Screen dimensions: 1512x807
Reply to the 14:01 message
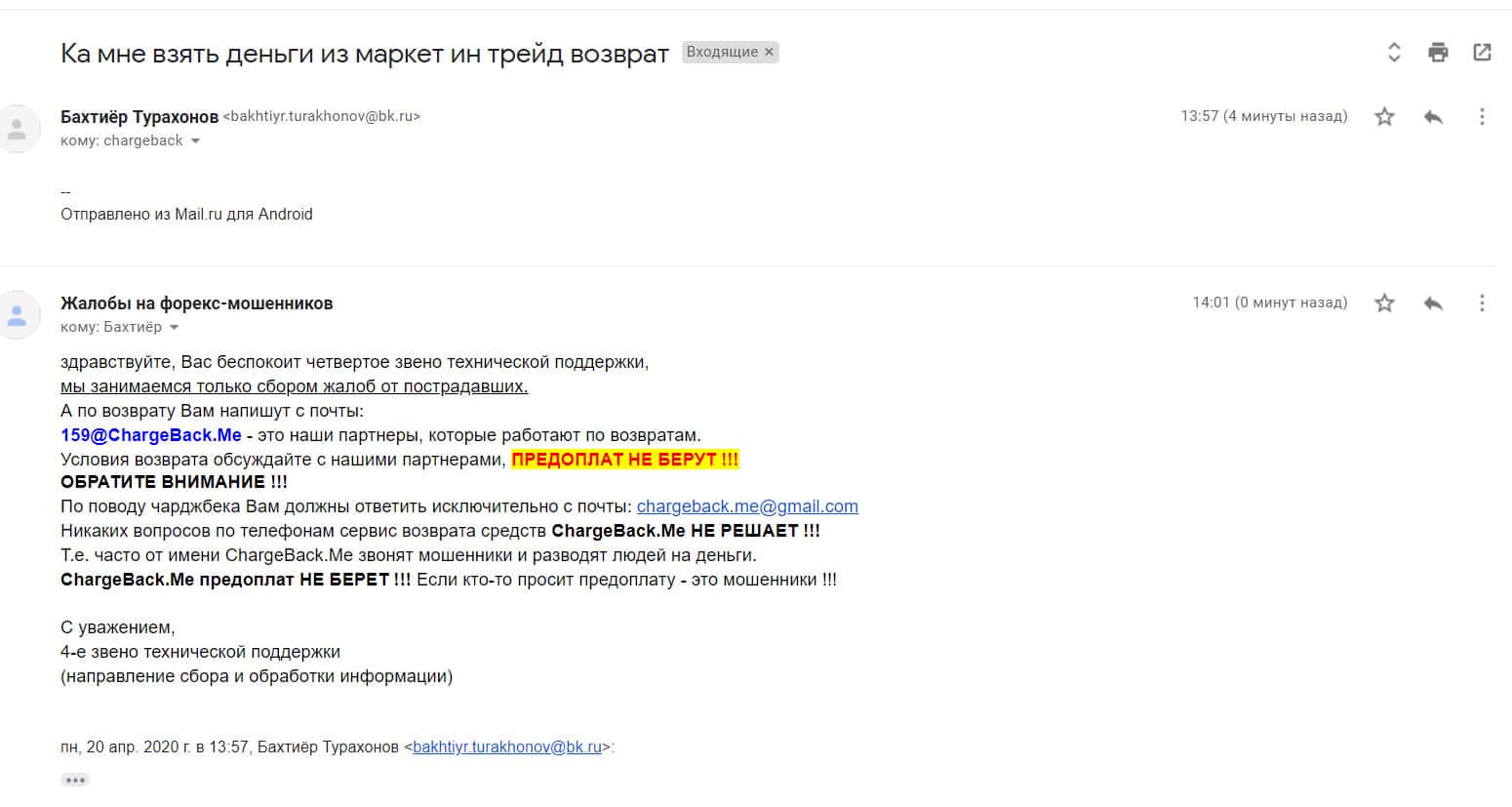1433,303
